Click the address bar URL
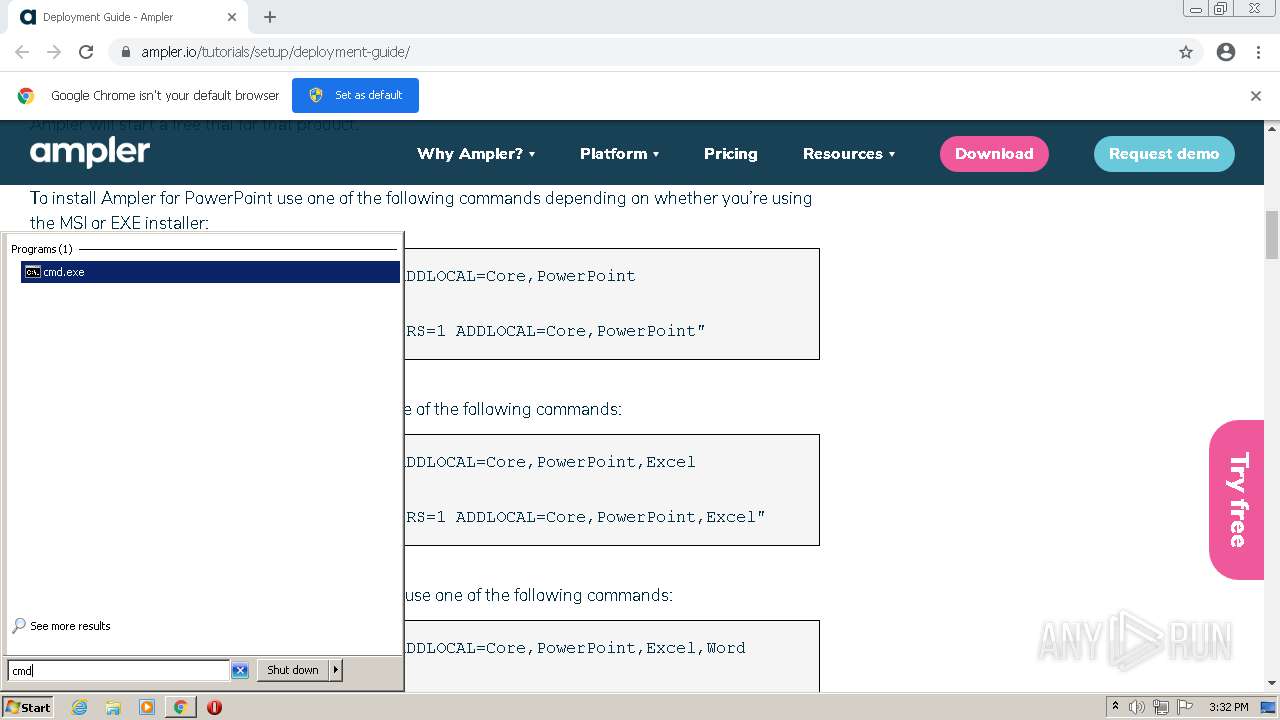The height and width of the screenshot is (720, 1280). click(275, 52)
